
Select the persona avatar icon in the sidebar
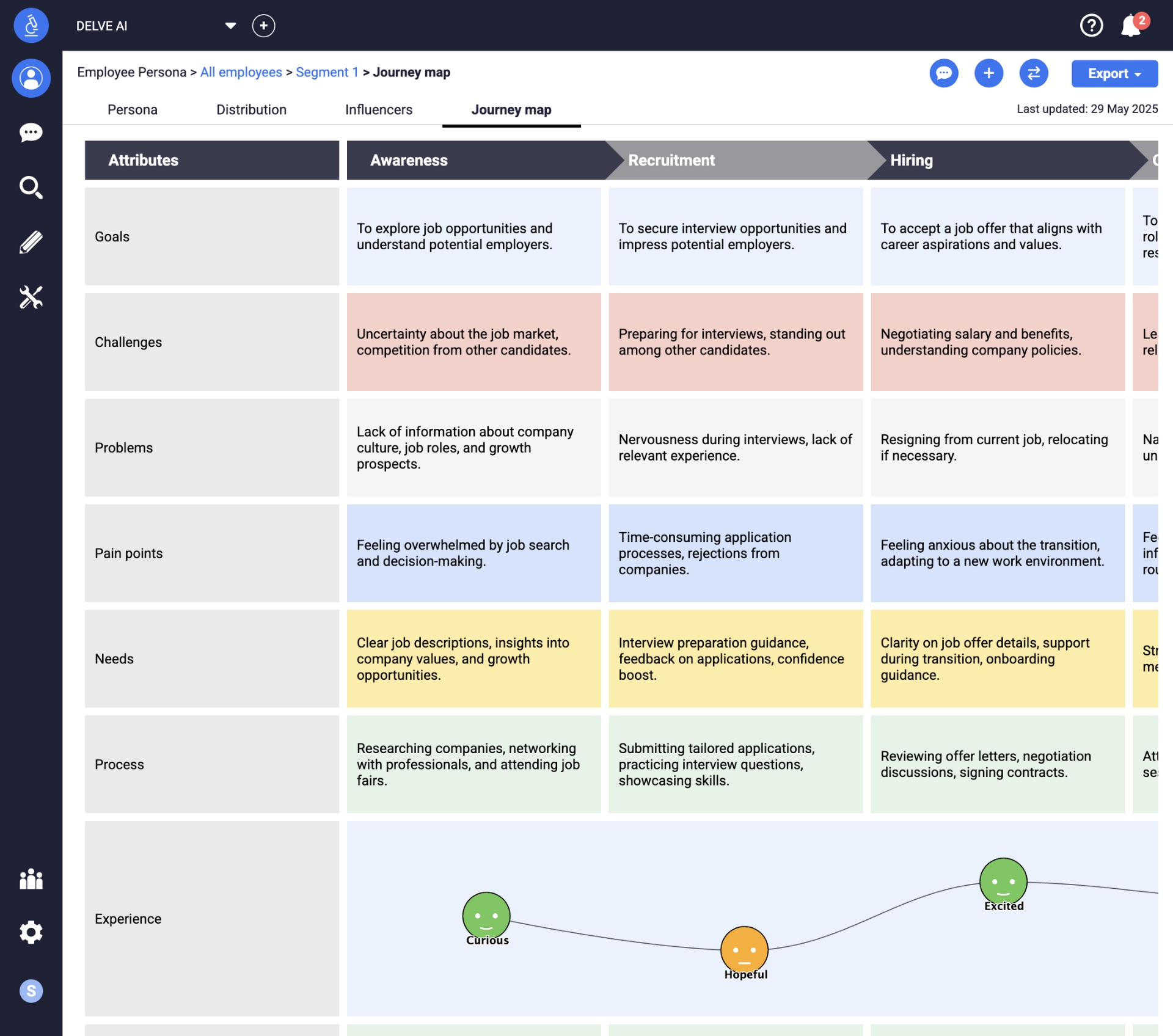pos(31,78)
